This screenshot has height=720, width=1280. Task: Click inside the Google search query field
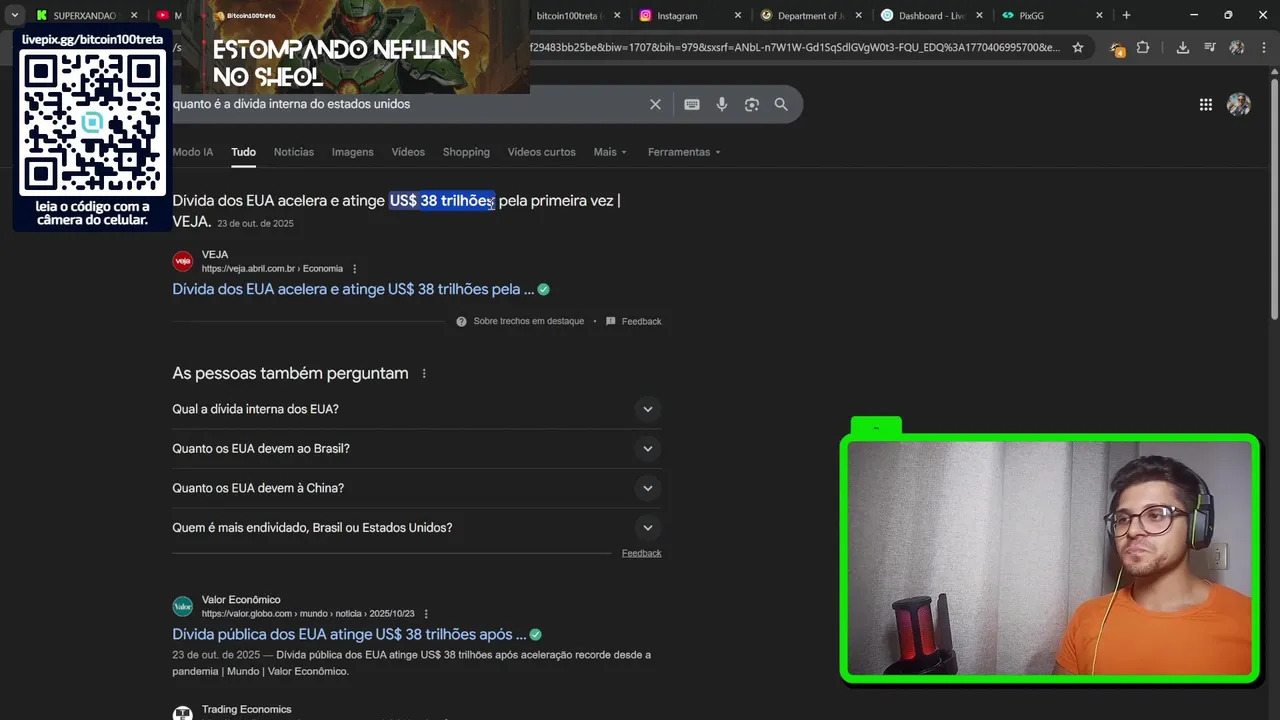coord(405,104)
